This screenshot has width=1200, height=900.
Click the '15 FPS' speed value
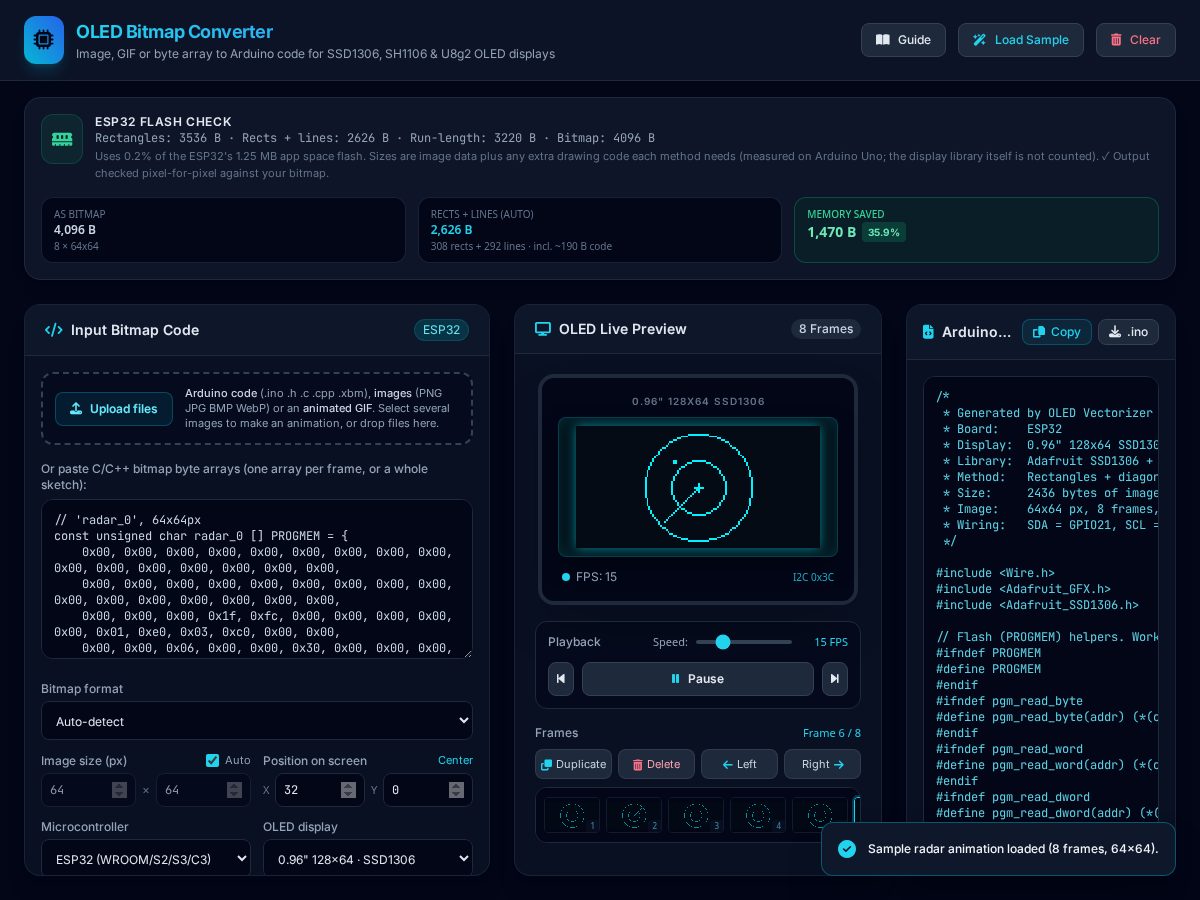tap(831, 642)
